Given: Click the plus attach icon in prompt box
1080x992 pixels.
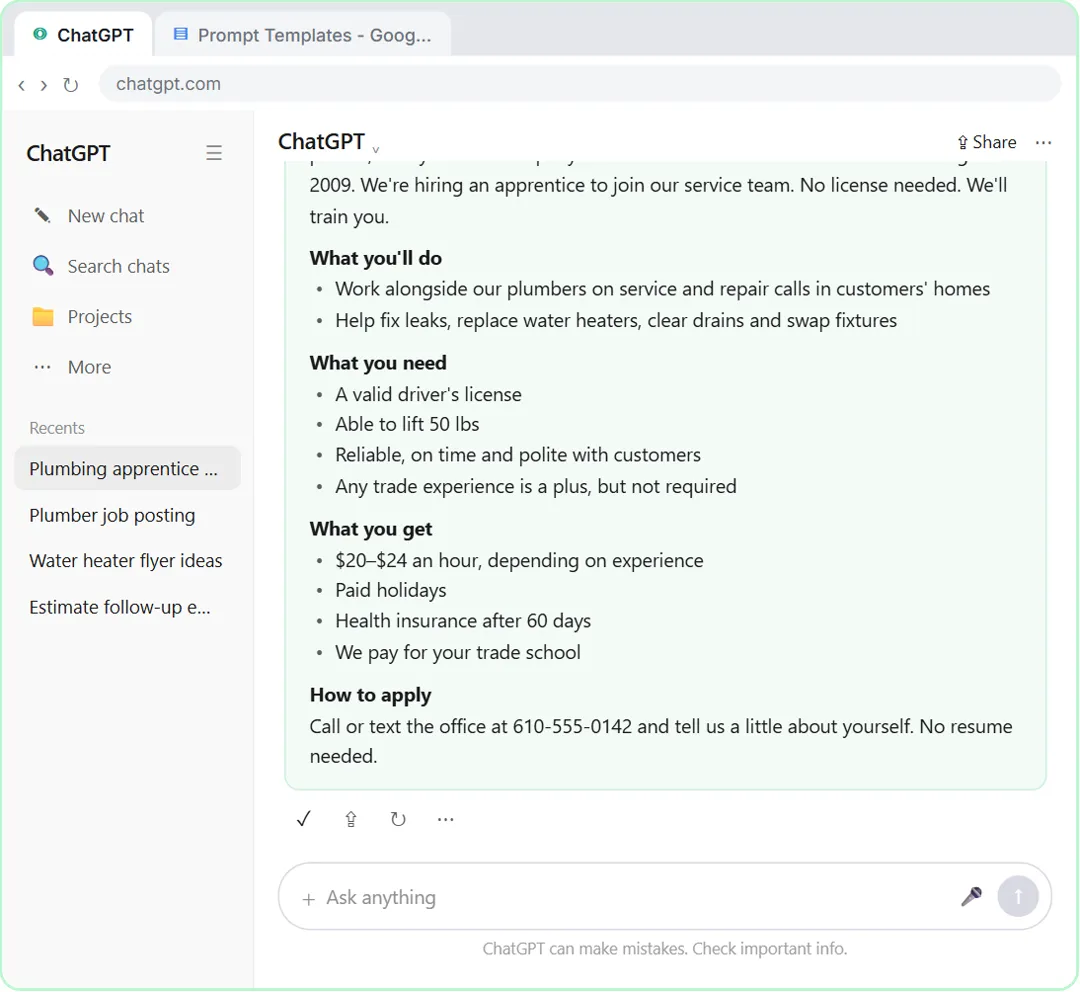Looking at the screenshot, I should [309, 899].
